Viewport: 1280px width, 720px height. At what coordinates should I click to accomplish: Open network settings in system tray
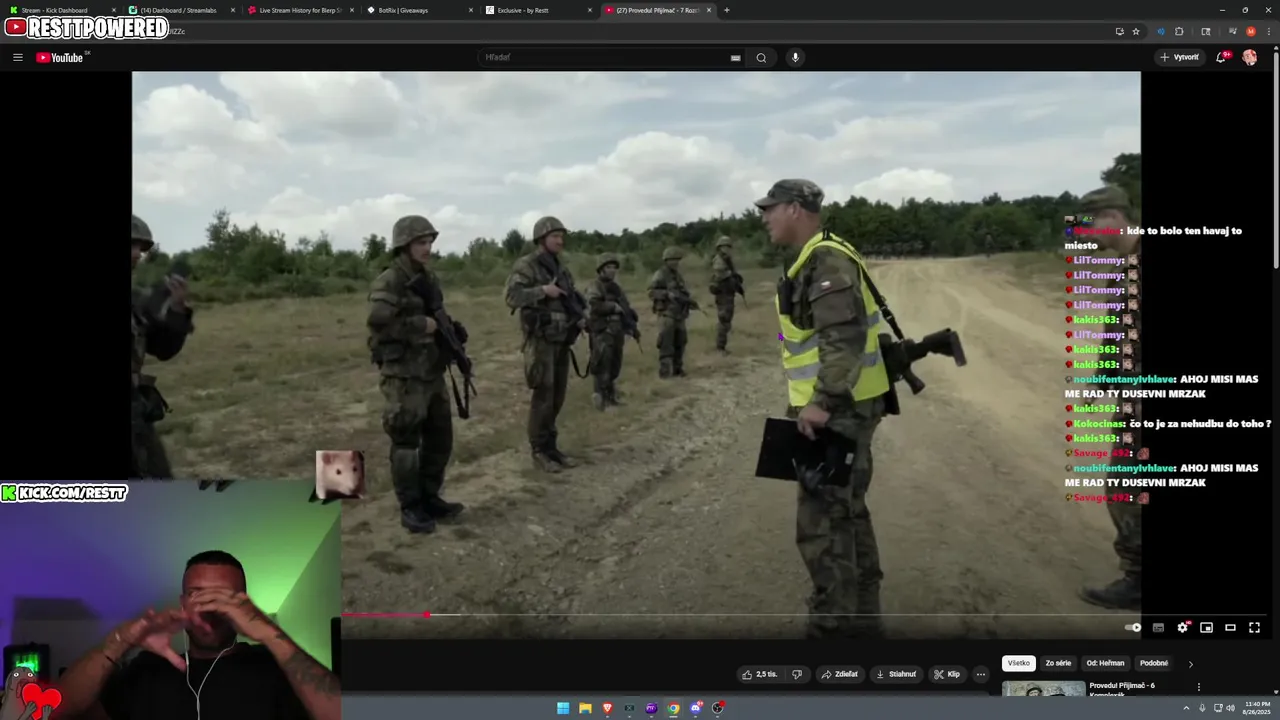pyautogui.click(x=1218, y=708)
